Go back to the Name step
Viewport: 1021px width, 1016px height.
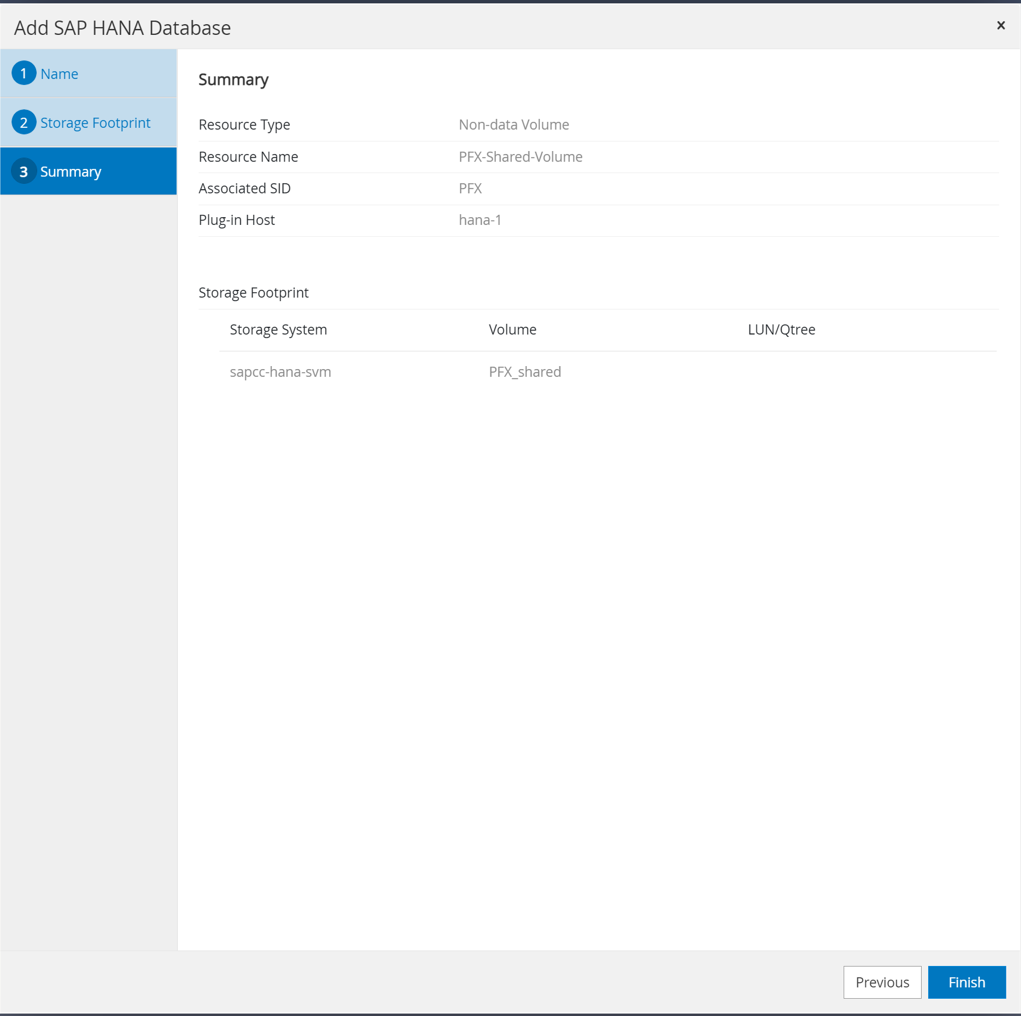click(x=59, y=74)
